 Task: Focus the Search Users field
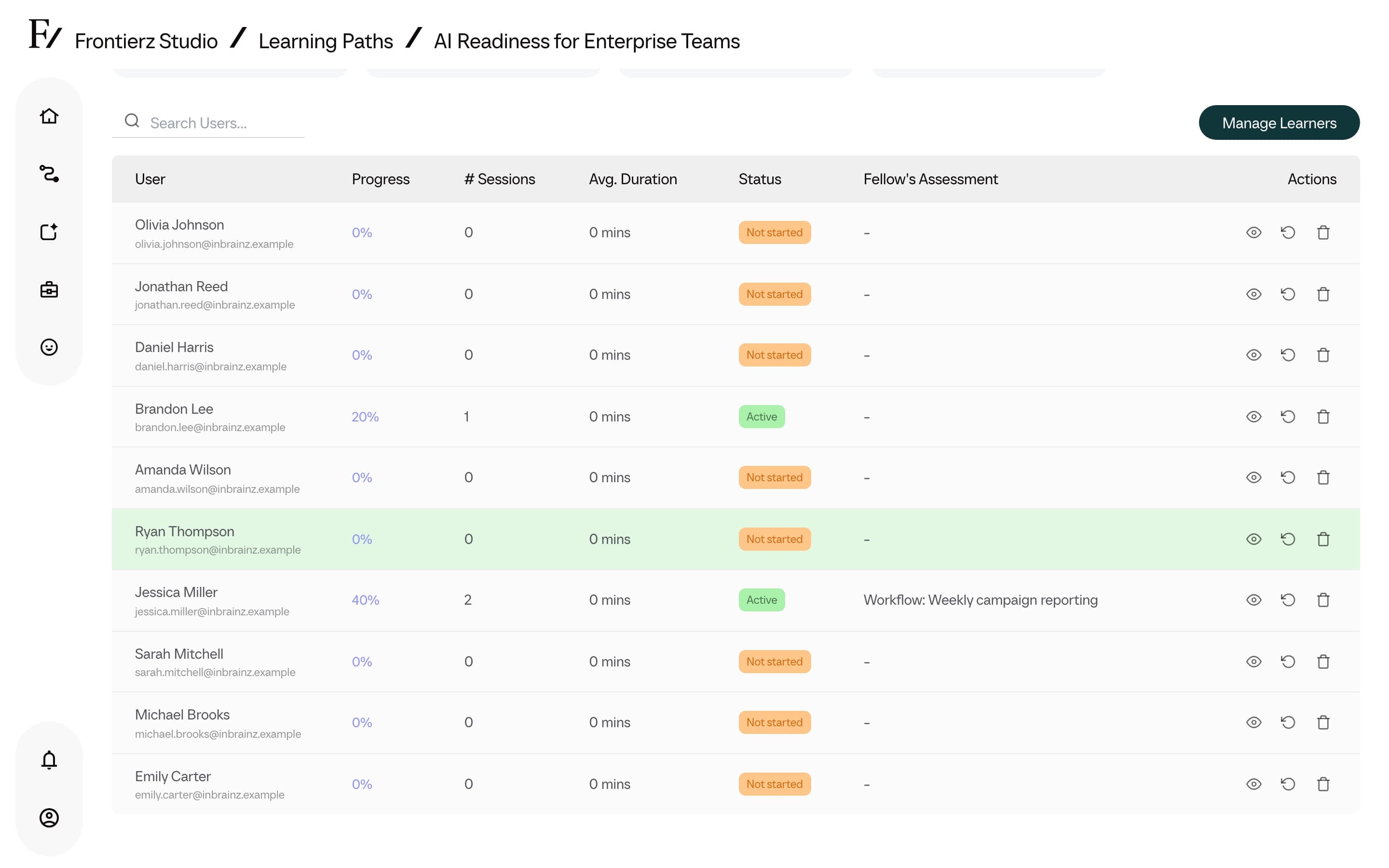208,122
